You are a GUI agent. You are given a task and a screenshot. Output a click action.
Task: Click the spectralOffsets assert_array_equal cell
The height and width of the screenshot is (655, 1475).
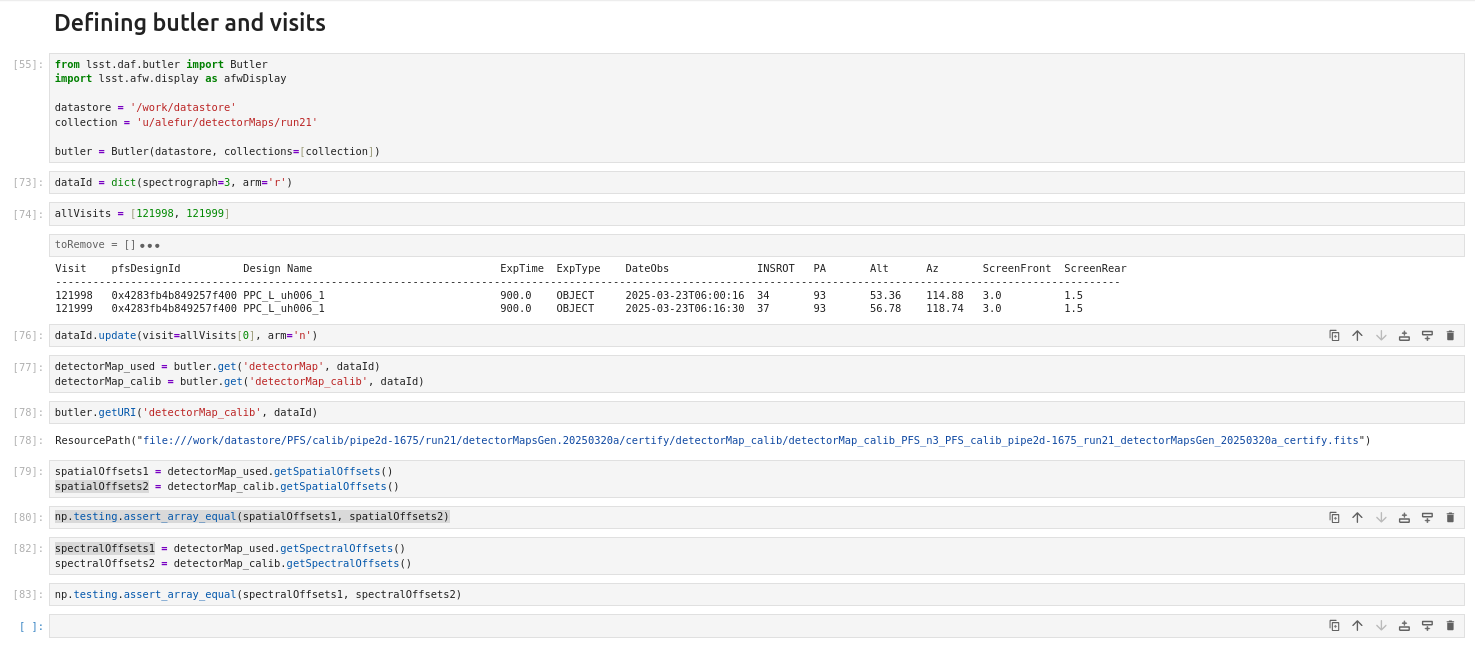click(x=700, y=595)
